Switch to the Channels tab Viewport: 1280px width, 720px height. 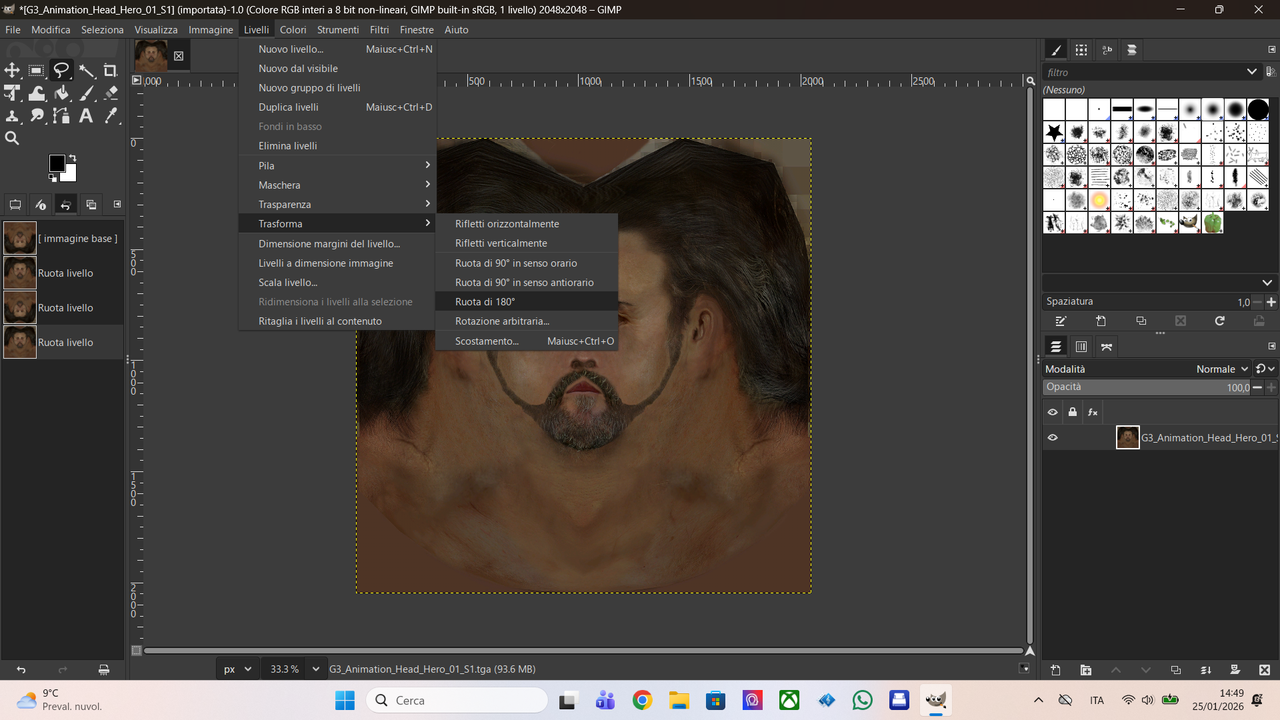click(1081, 347)
